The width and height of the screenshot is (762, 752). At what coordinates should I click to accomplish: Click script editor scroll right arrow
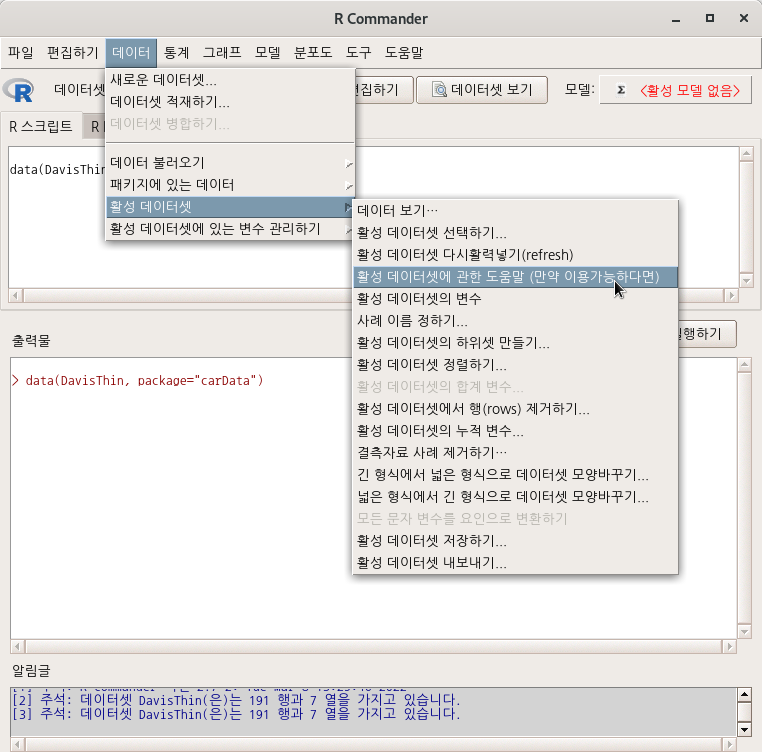731,296
